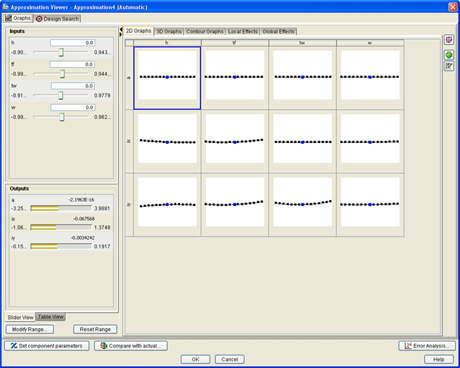The image size is (460, 368).
Task: Click the tf input slider handle
Action: pyautogui.click(x=62, y=74)
